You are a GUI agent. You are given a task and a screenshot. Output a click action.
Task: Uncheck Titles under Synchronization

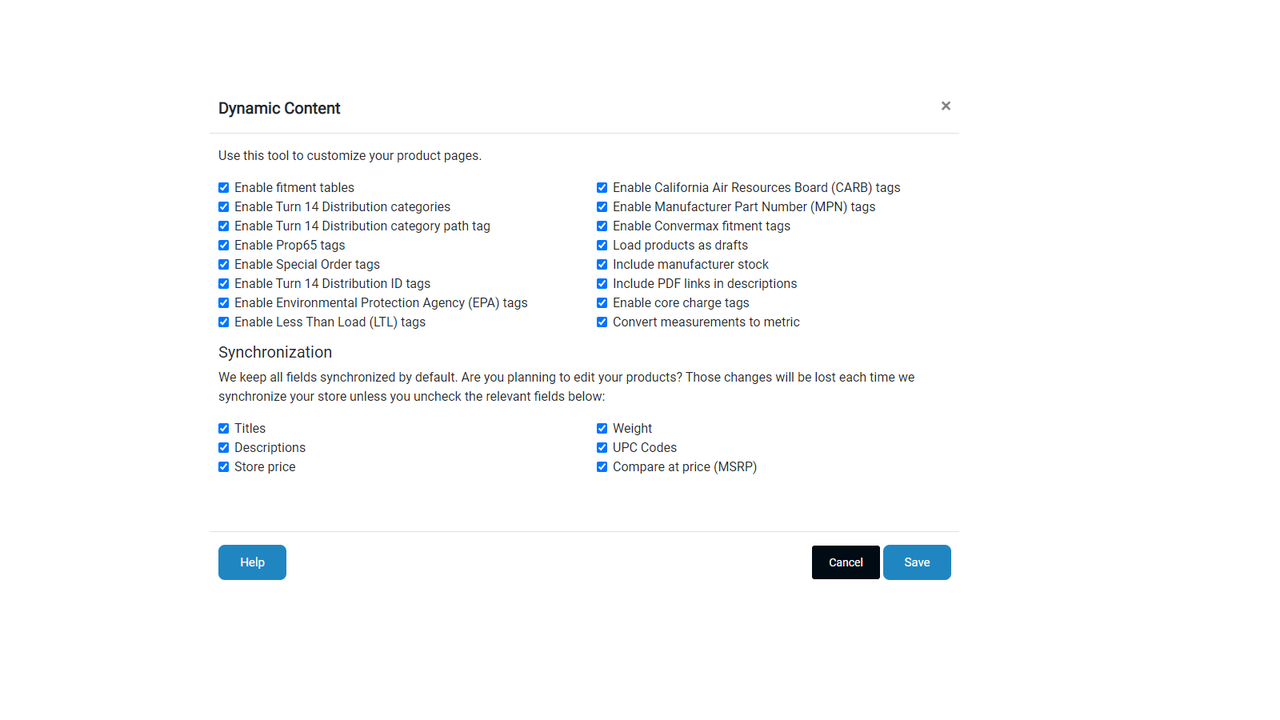pos(223,428)
